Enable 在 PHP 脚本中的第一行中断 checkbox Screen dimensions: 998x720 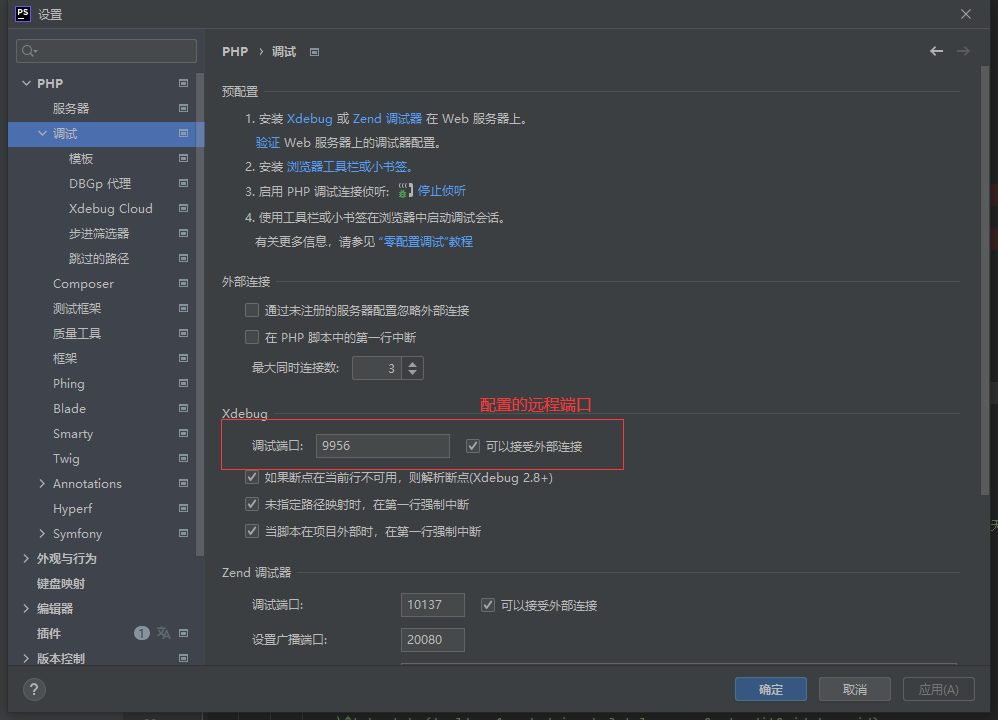252,337
